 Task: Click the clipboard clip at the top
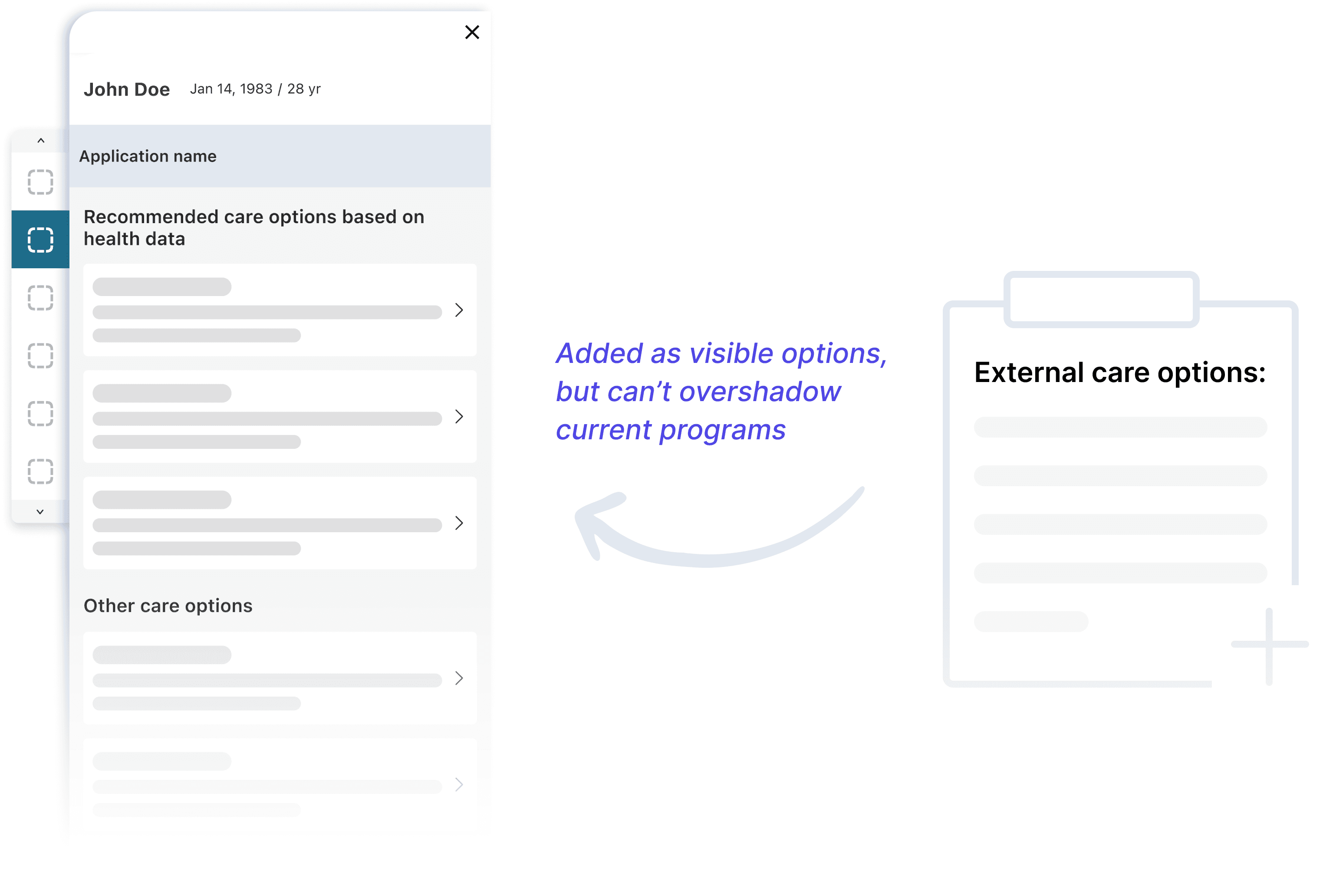pos(1101,300)
